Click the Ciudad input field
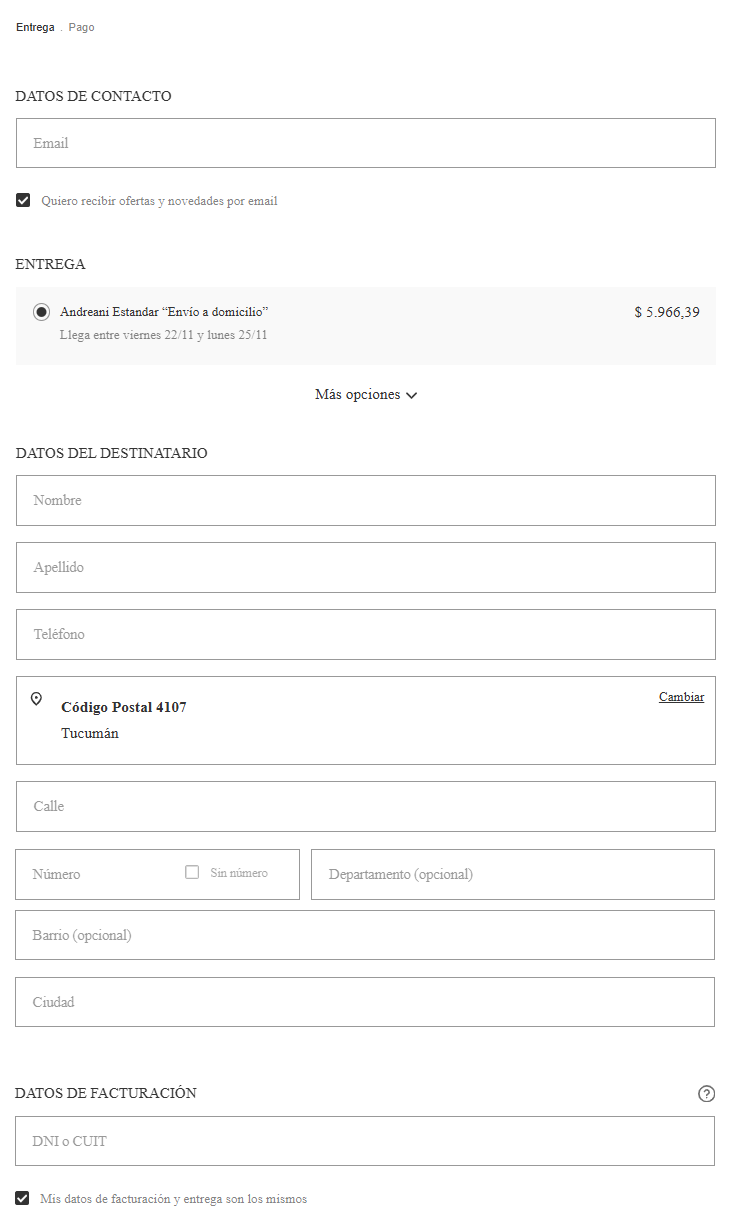 click(365, 1002)
